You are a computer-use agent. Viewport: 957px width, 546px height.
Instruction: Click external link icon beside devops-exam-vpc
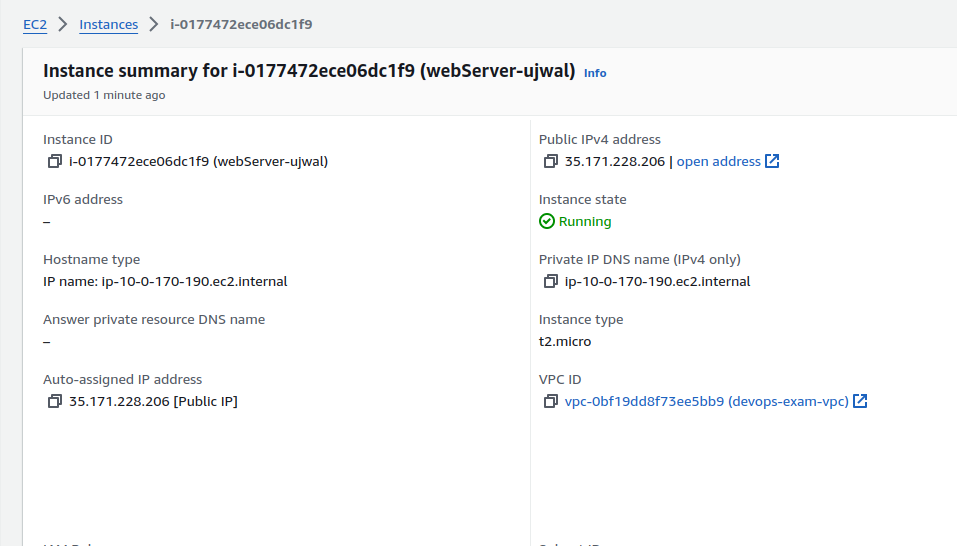point(860,401)
